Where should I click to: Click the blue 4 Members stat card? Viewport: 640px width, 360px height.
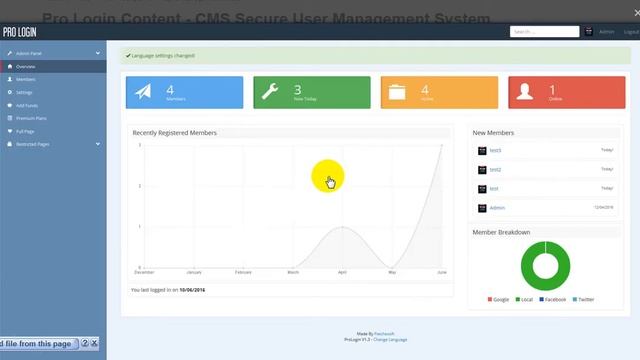coord(184,92)
